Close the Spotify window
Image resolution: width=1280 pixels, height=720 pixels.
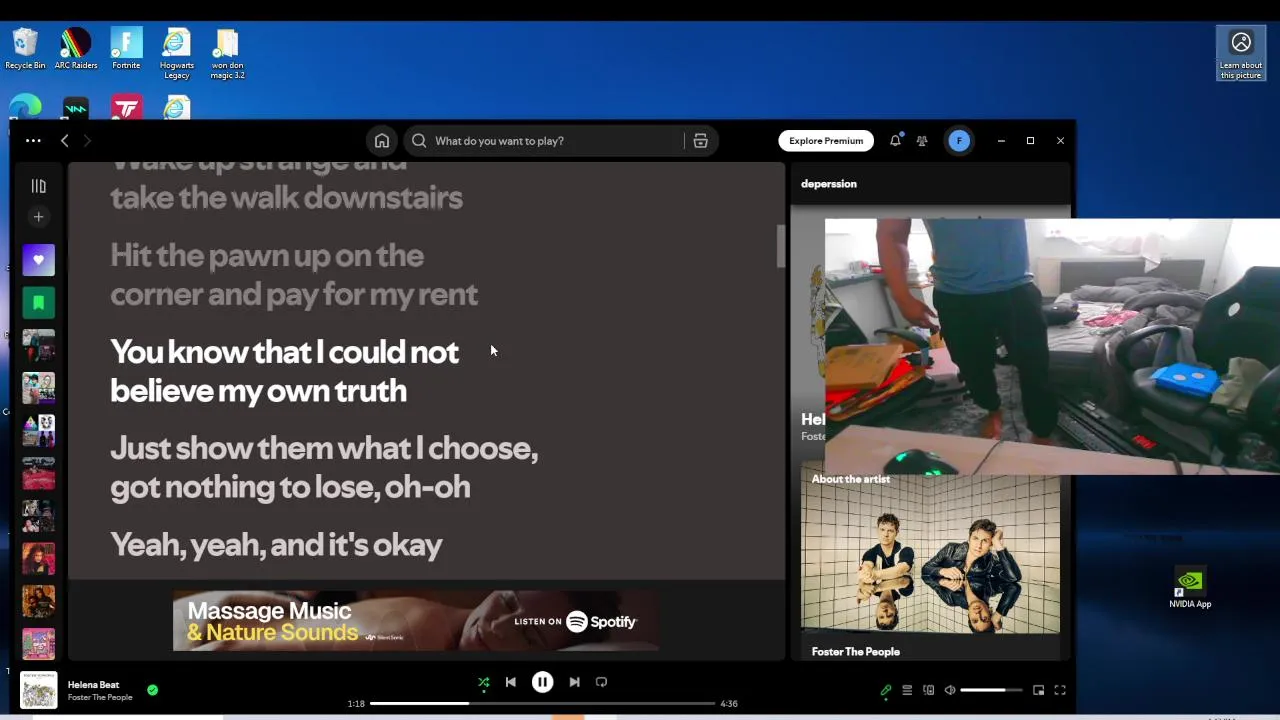(1060, 141)
